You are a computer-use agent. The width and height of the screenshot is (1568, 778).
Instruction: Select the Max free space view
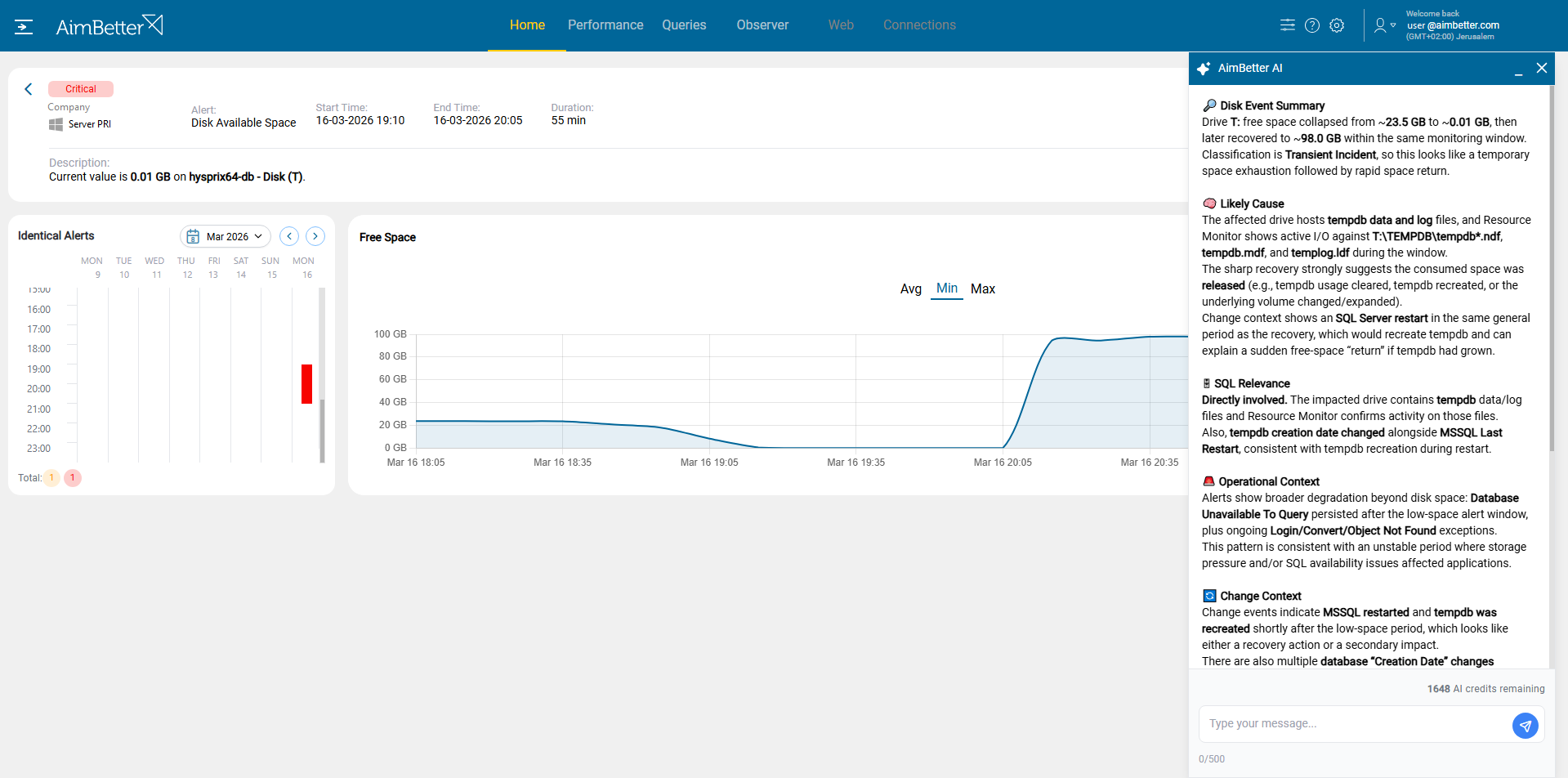982,289
